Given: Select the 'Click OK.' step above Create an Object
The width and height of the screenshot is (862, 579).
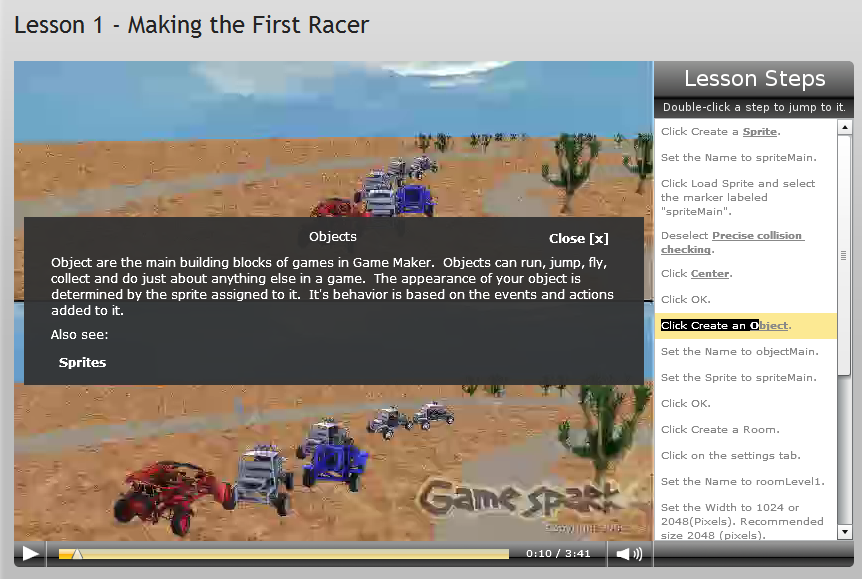Looking at the screenshot, I should point(686,299).
